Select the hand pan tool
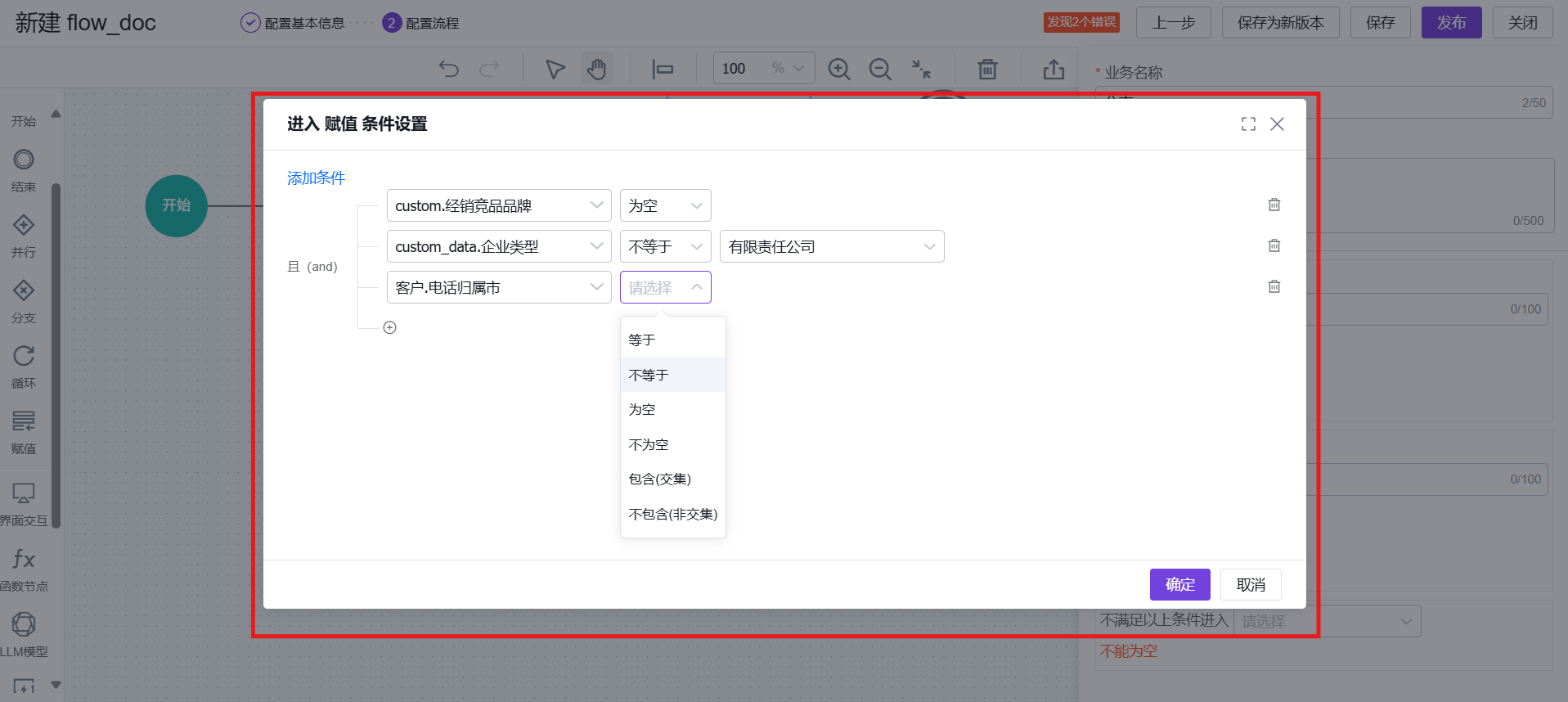This screenshot has height=702, width=1568. click(596, 69)
